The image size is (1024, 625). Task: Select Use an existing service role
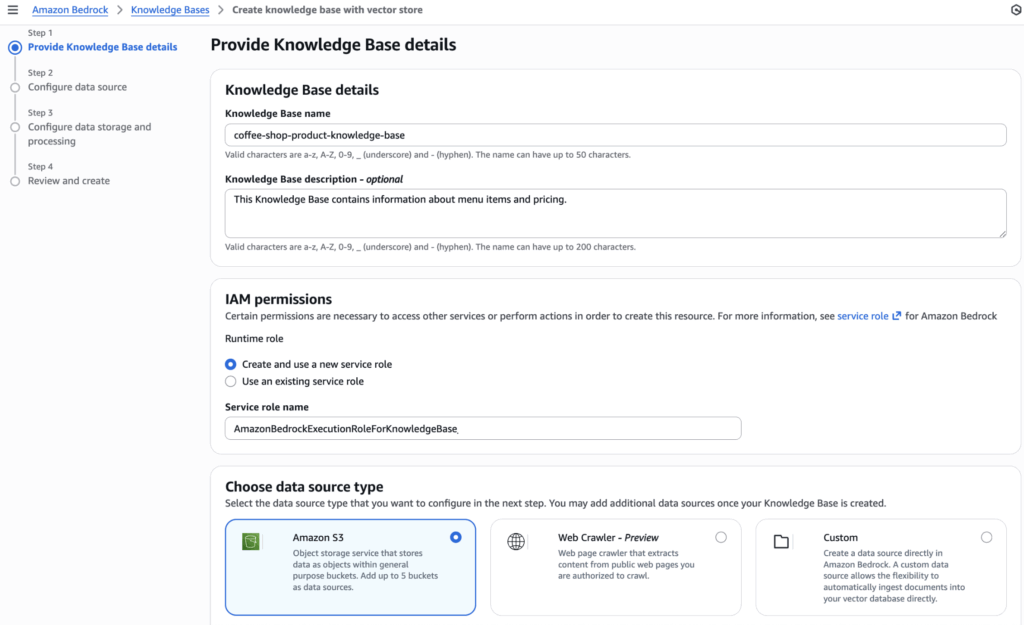pos(231,381)
